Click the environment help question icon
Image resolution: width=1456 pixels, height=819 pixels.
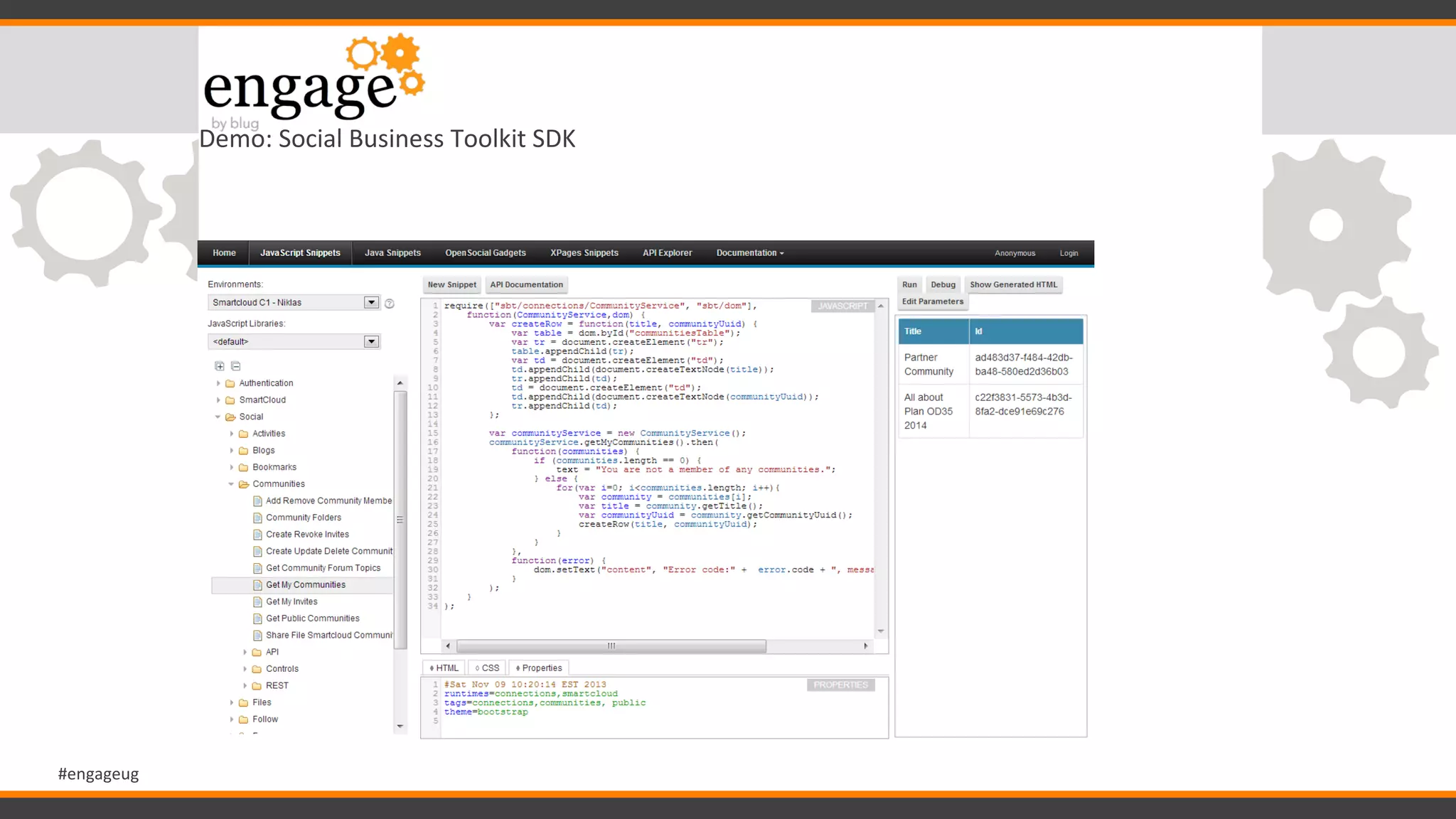390,304
